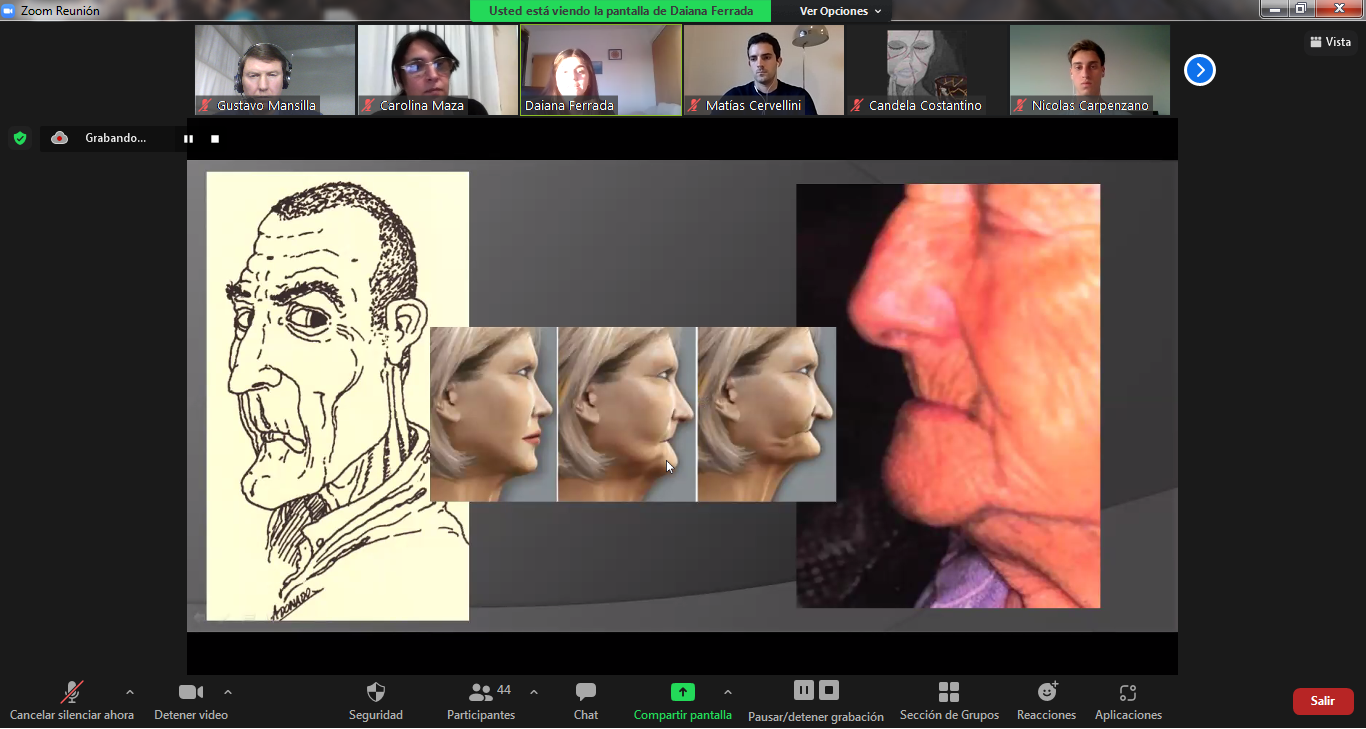1366x729 pixels.
Task: Open the Seguridad shield icon
Action: coord(376,693)
